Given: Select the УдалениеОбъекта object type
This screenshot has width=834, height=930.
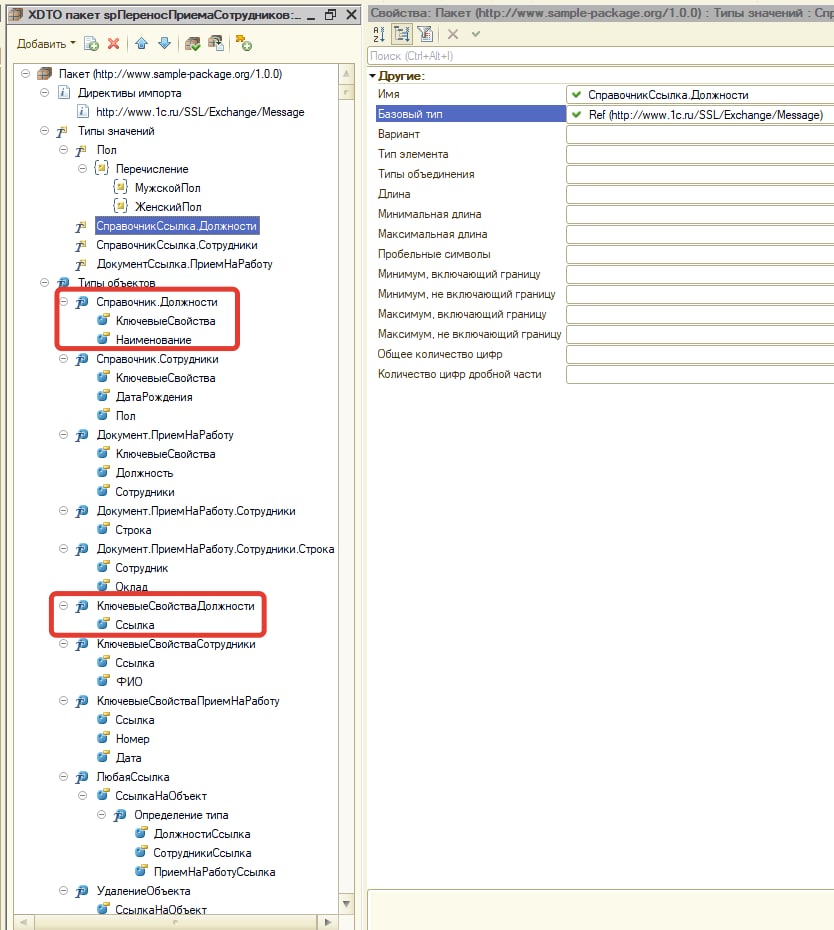Looking at the screenshot, I should click(x=144, y=890).
